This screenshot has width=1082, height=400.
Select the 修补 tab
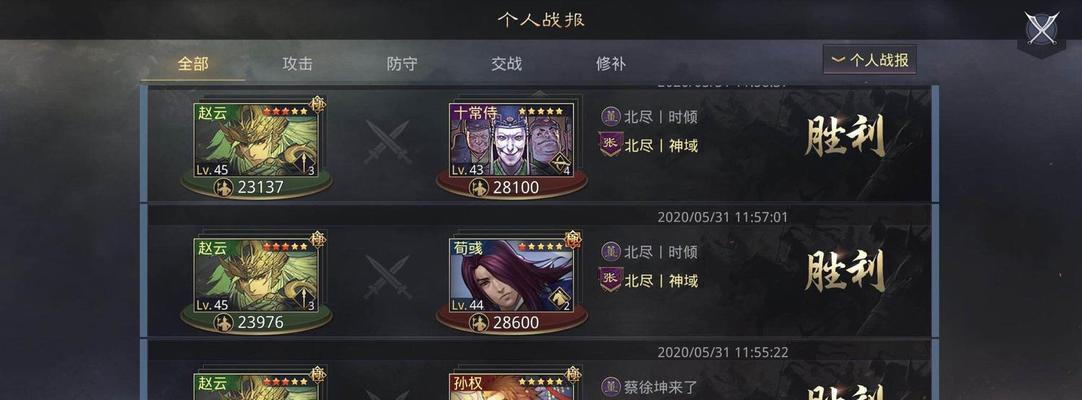click(x=611, y=64)
